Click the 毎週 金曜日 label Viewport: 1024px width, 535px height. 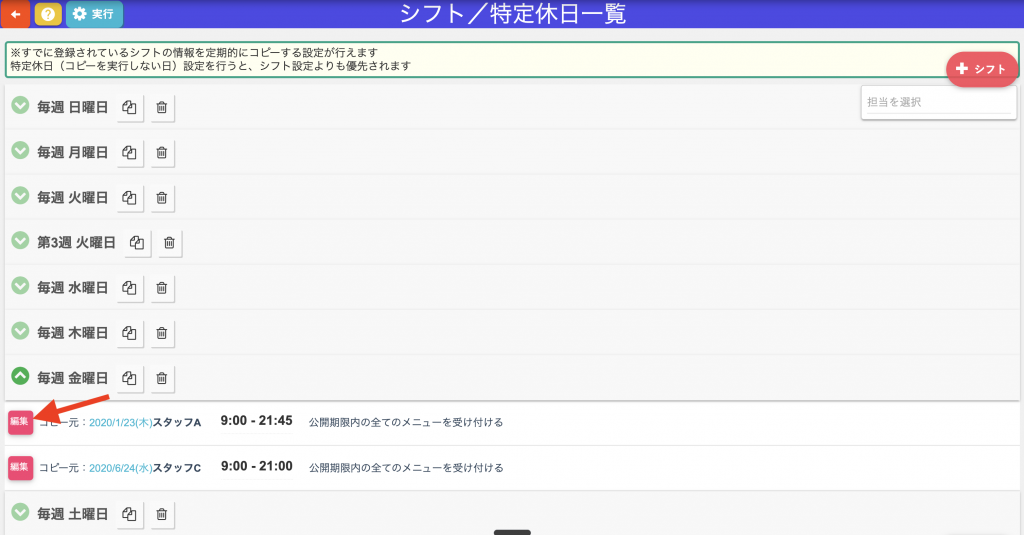tap(72, 378)
